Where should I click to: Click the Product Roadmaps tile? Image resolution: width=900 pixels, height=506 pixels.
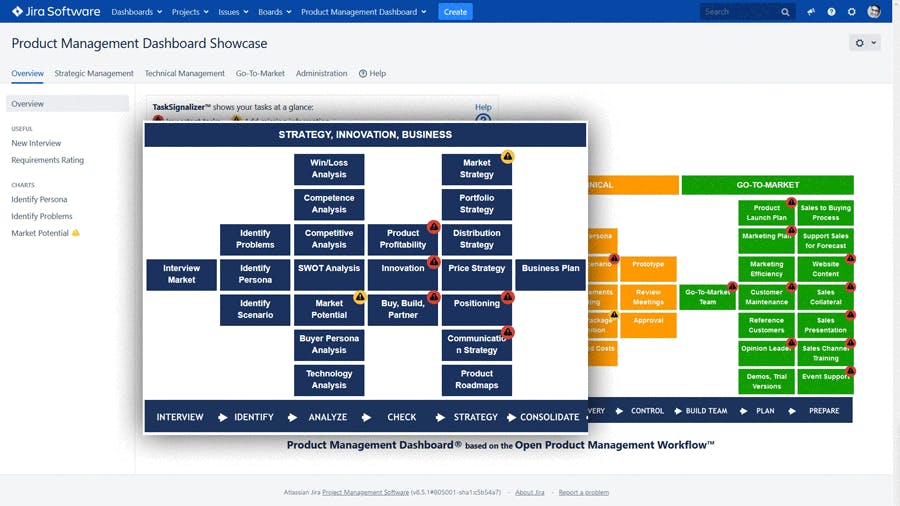click(476, 379)
